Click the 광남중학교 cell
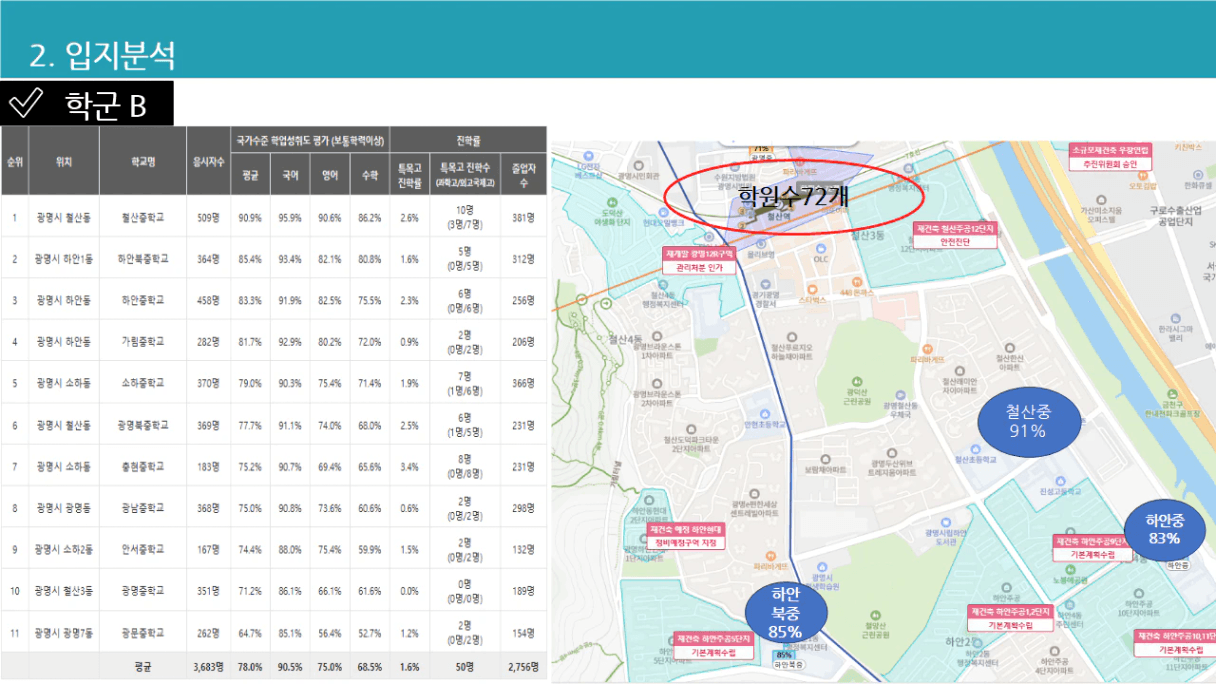 click(x=143, y=508)
